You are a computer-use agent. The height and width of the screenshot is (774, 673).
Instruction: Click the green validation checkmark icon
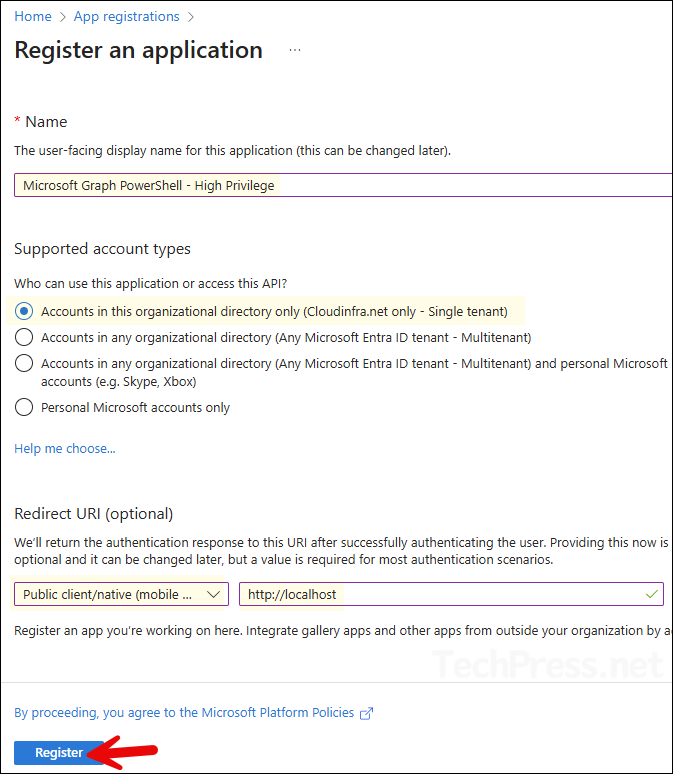653,594
